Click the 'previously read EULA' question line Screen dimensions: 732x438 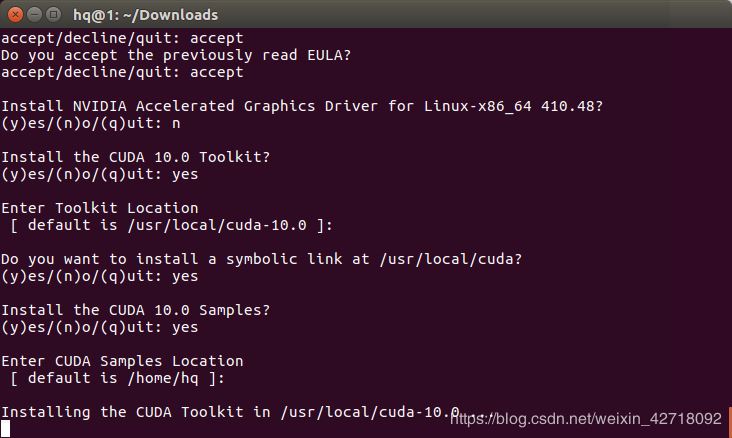pos(176,55)
